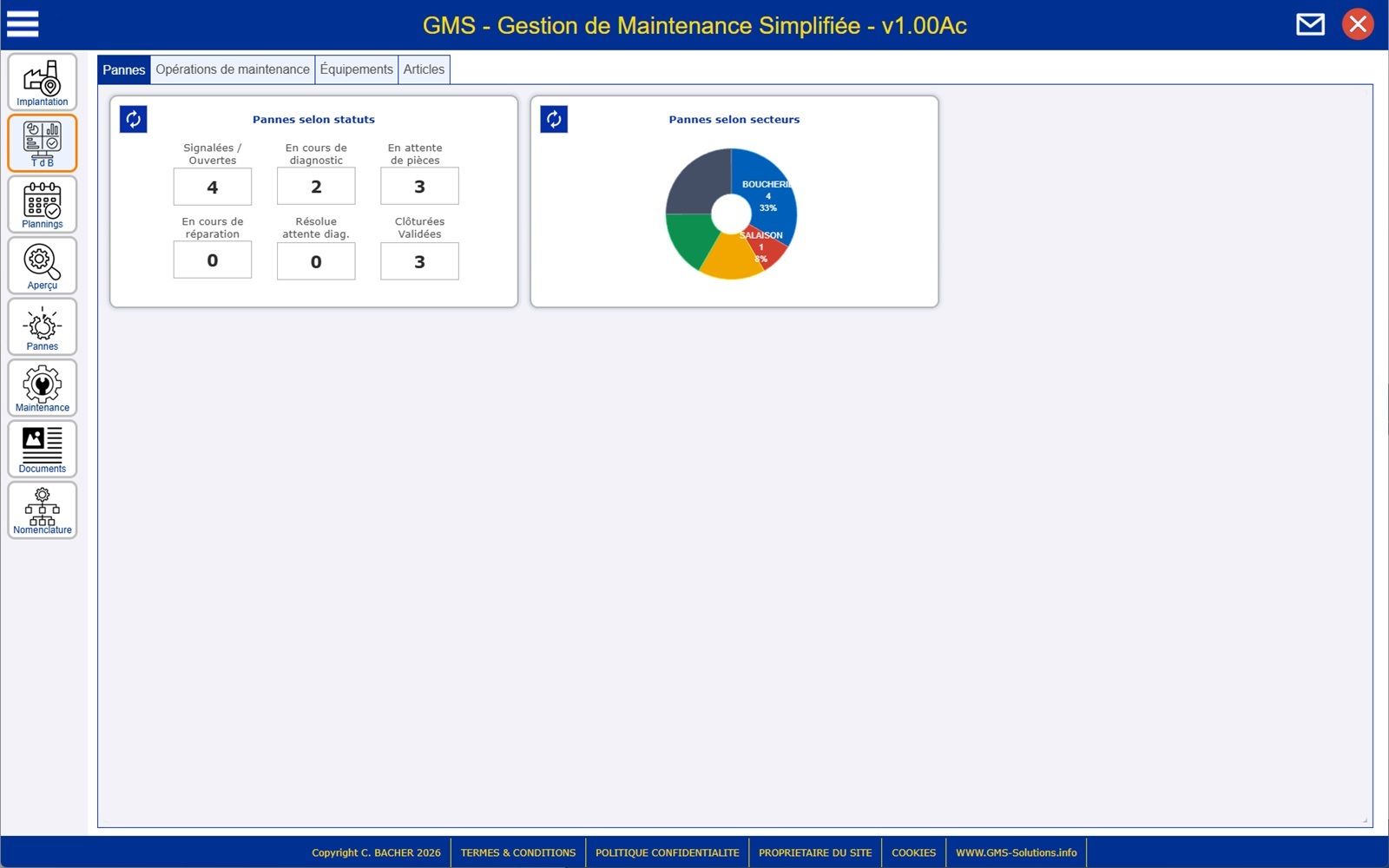Go to the Maintenance wrench icon
The image size is (1389, 868).
[43, 388]
